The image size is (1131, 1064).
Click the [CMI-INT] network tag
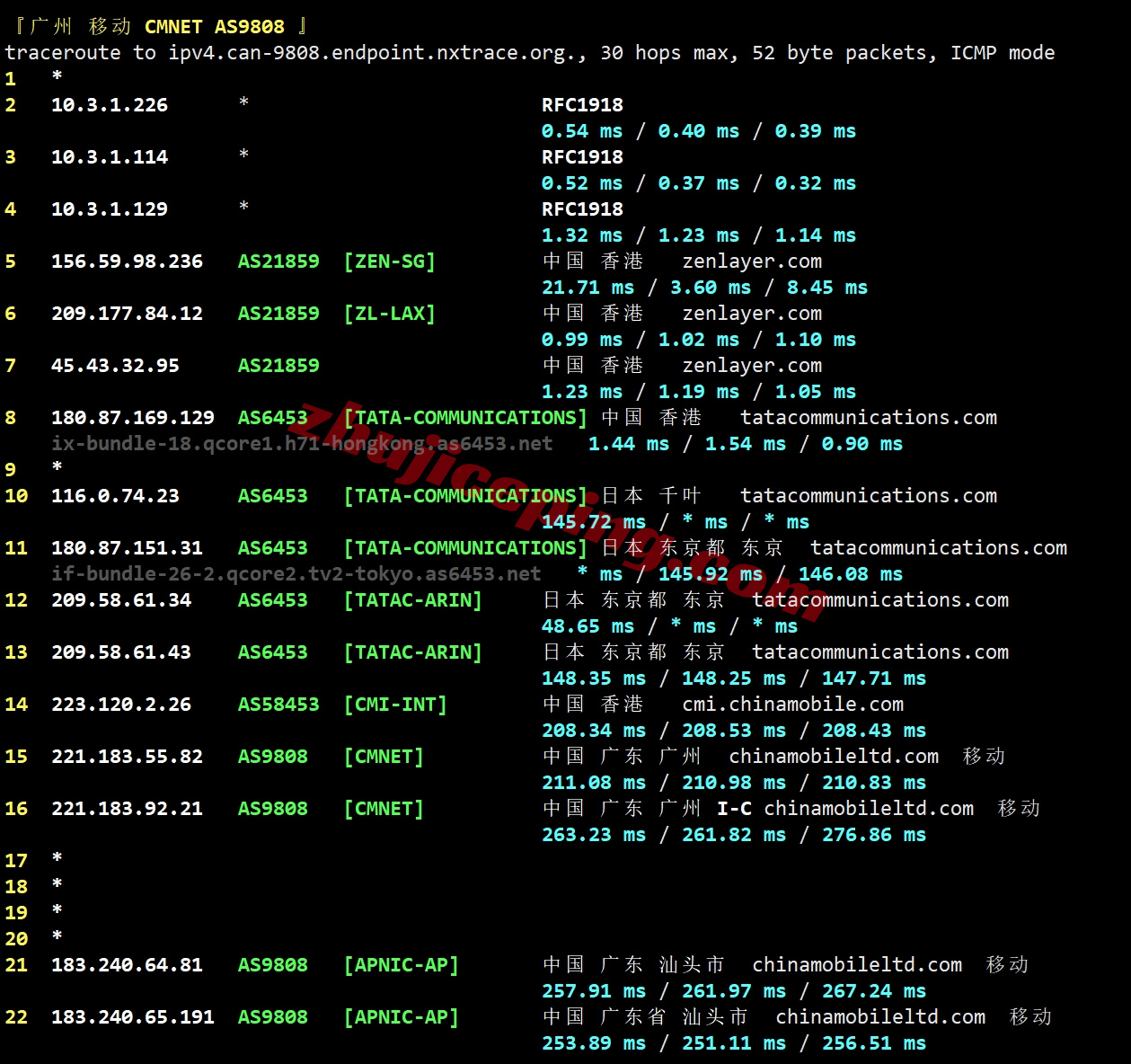tap(395, 705)
